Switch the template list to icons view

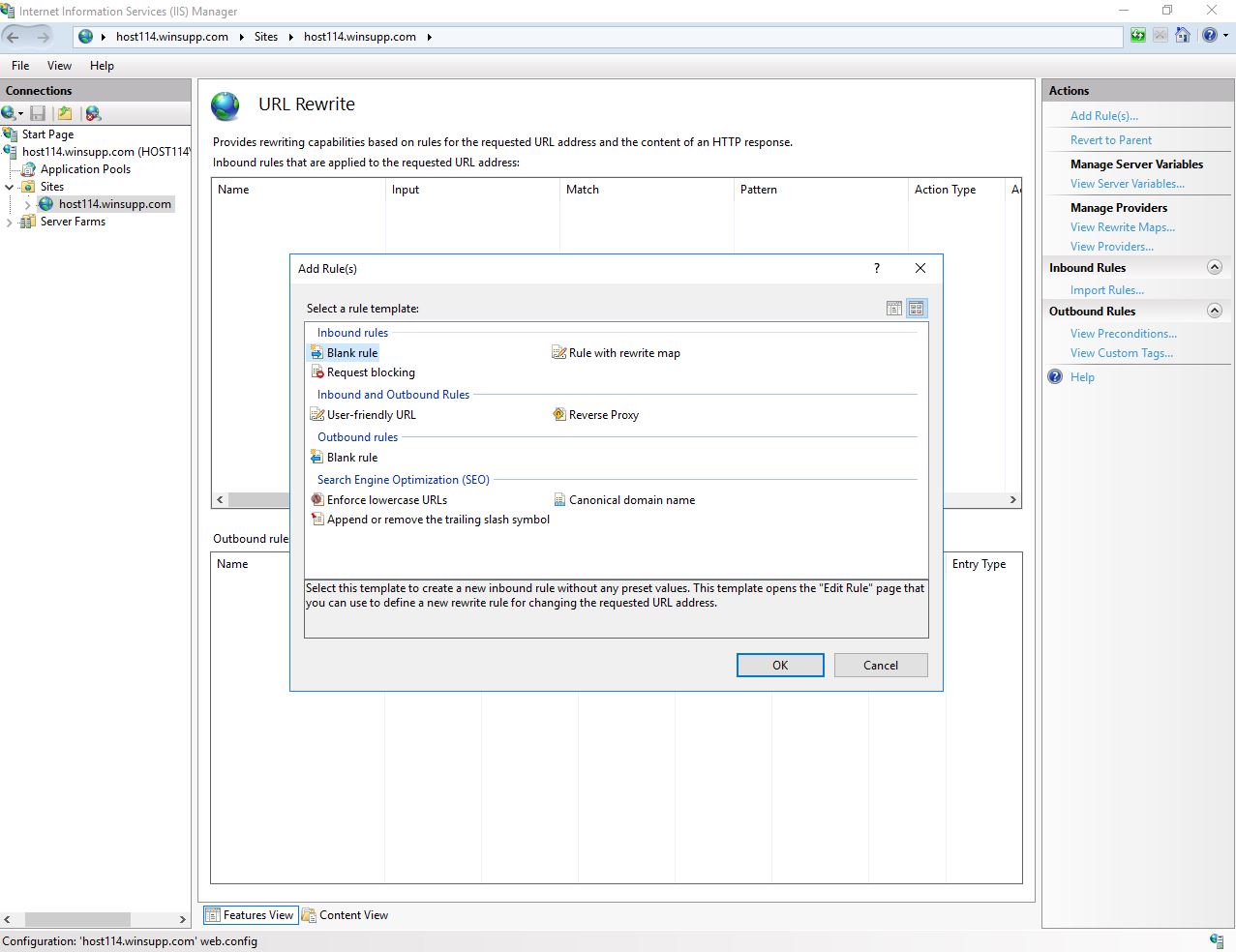coord(917,309)
